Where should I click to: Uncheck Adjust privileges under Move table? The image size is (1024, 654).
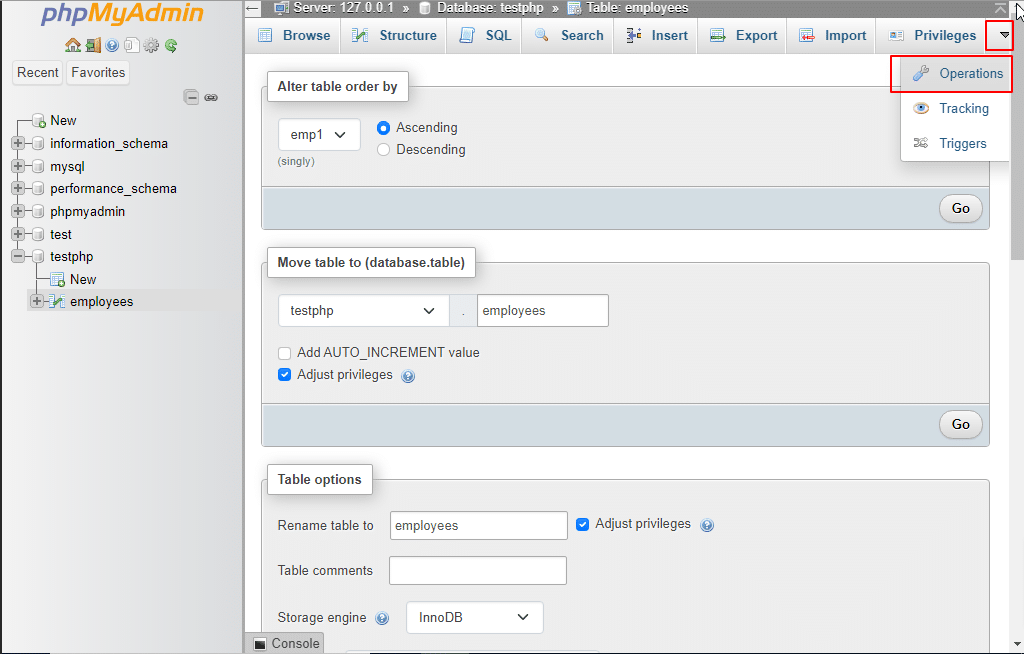284,374
